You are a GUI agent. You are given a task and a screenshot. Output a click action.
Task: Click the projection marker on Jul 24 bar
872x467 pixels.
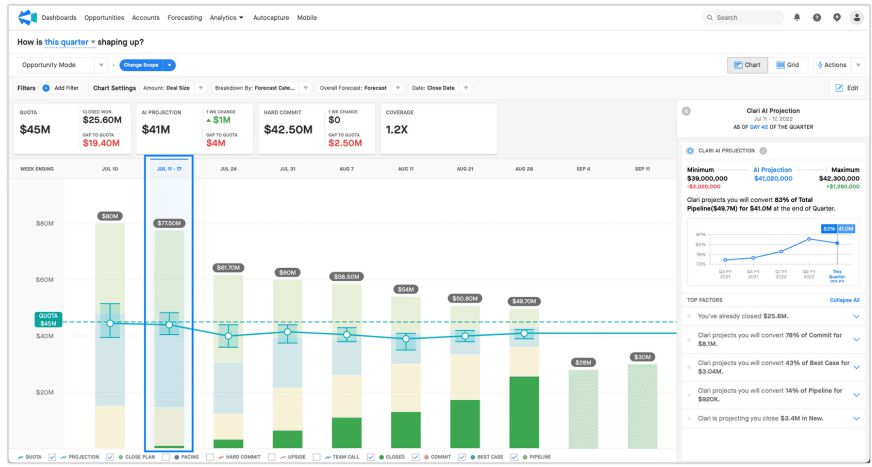pos(228,336)
